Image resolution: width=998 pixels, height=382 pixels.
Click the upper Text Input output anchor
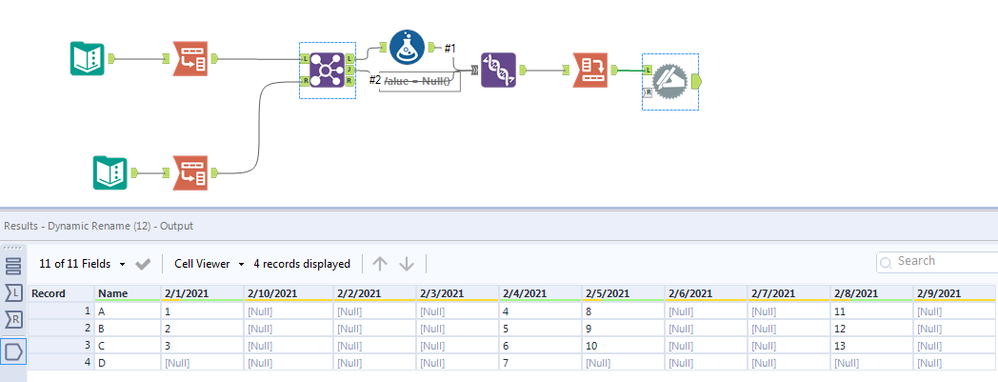pos(112,59)
